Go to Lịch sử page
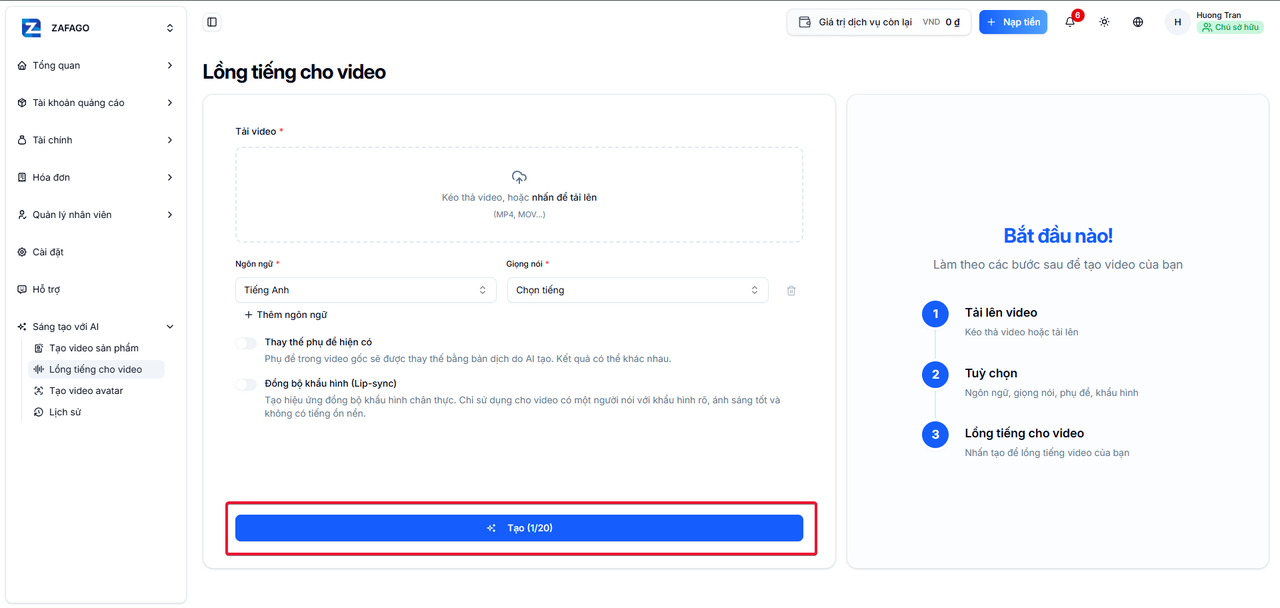1280x608 pixels. coord(65,412)
